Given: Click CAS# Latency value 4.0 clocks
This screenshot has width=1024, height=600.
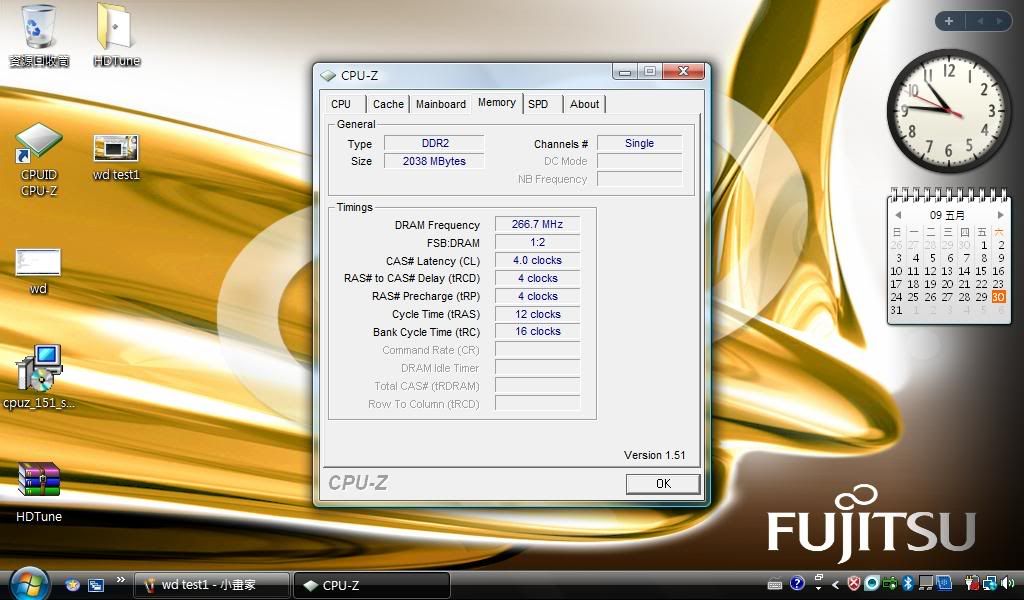Looking at the screenshot, I should pyautogui.click(x=537, y=260).
